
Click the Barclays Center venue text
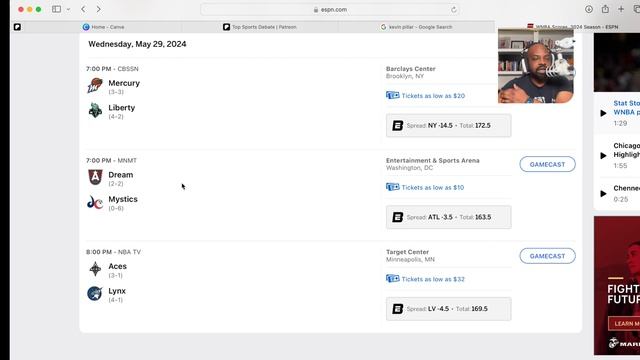[411, 69]
